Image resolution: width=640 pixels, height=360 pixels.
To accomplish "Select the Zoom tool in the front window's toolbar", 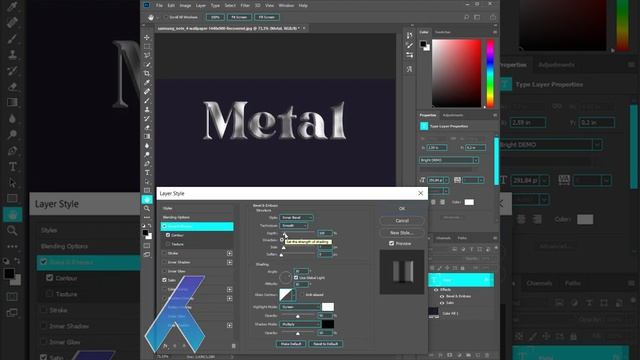I will point(147,209).
